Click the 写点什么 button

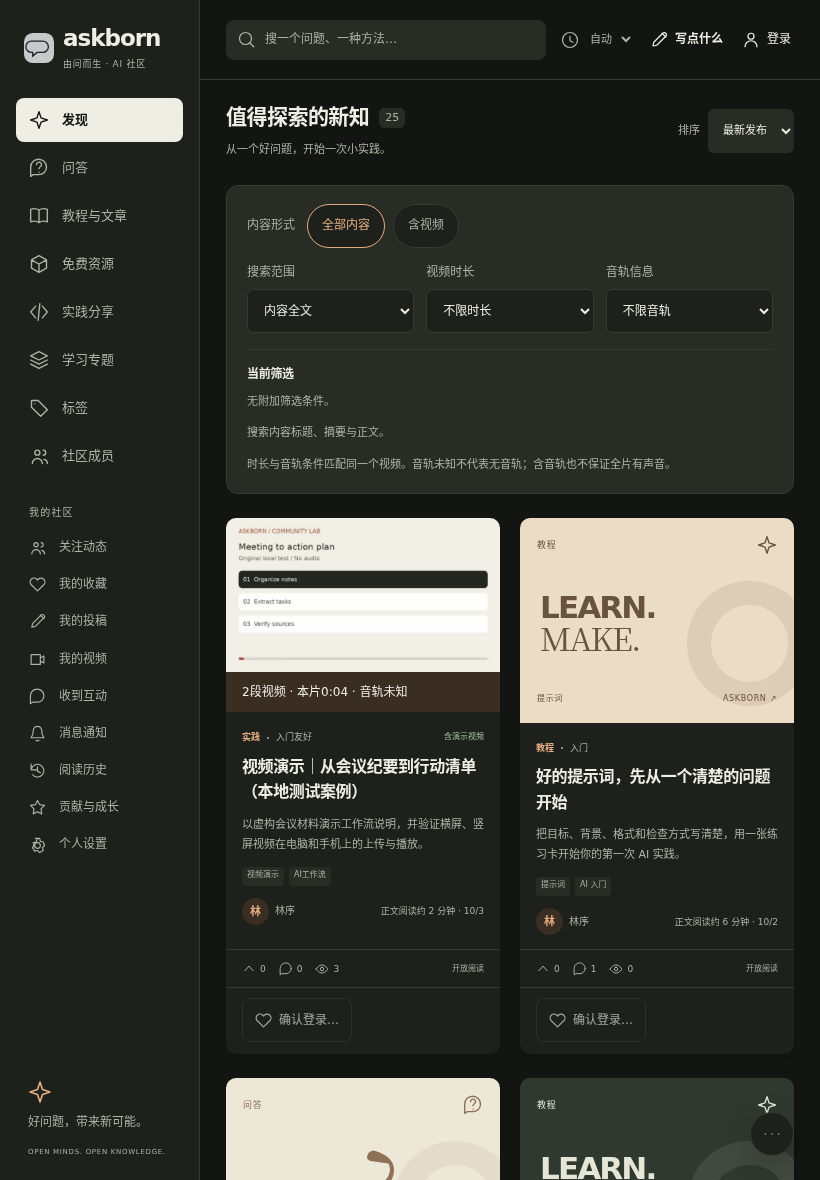[687, 39]
